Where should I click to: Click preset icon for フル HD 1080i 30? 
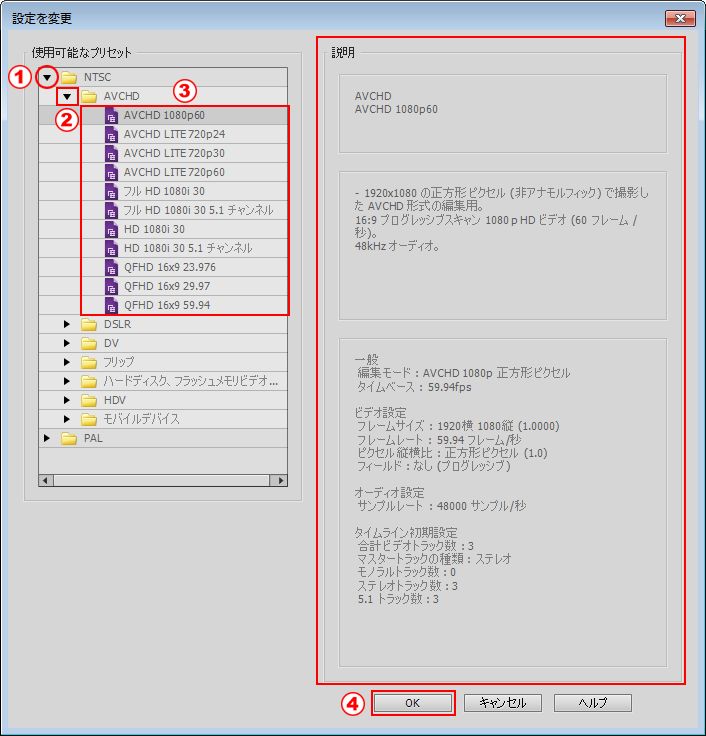point(111,192)
